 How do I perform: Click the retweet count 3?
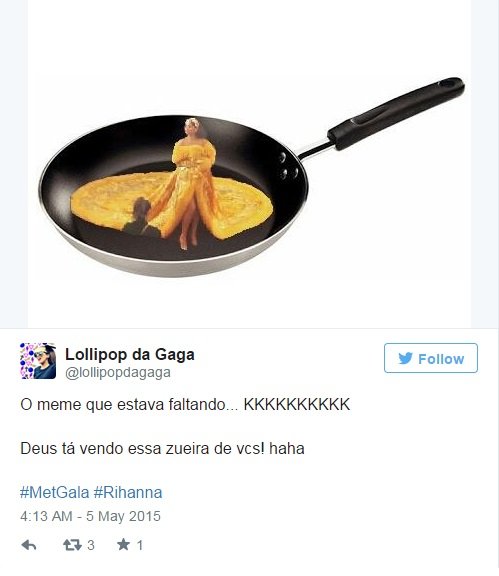tap(91, 545)
